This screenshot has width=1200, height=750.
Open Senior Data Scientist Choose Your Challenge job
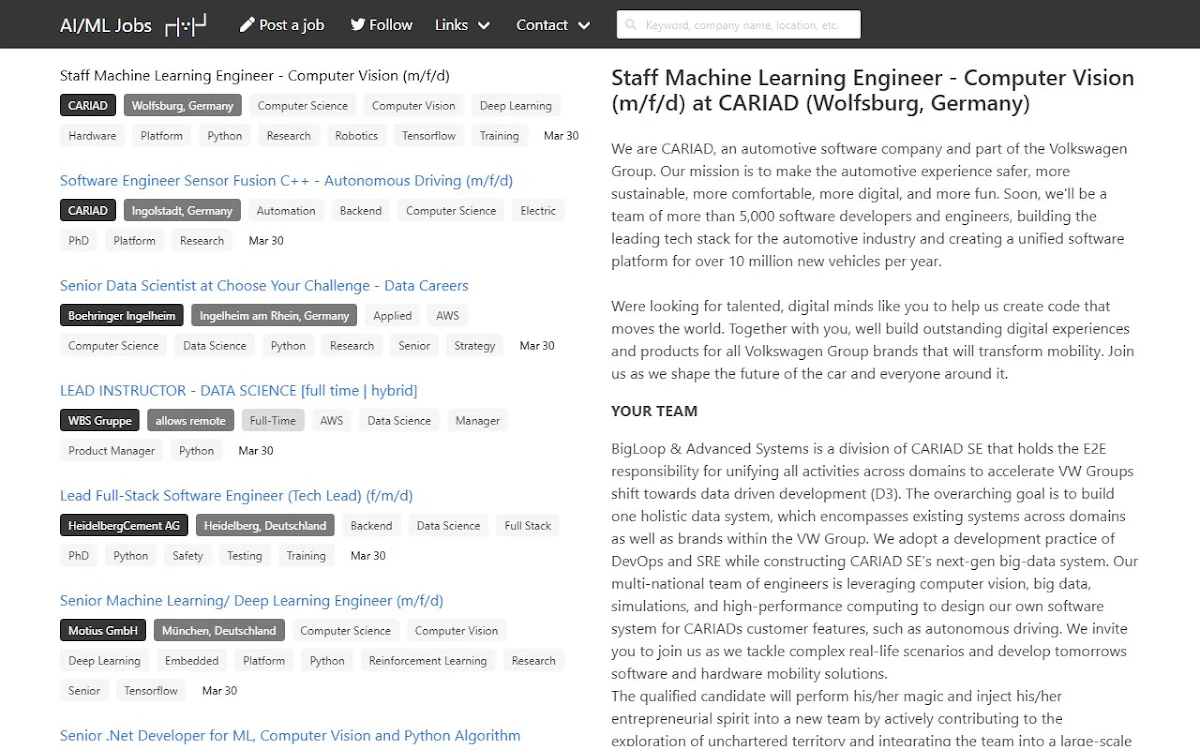click(264, 286)
